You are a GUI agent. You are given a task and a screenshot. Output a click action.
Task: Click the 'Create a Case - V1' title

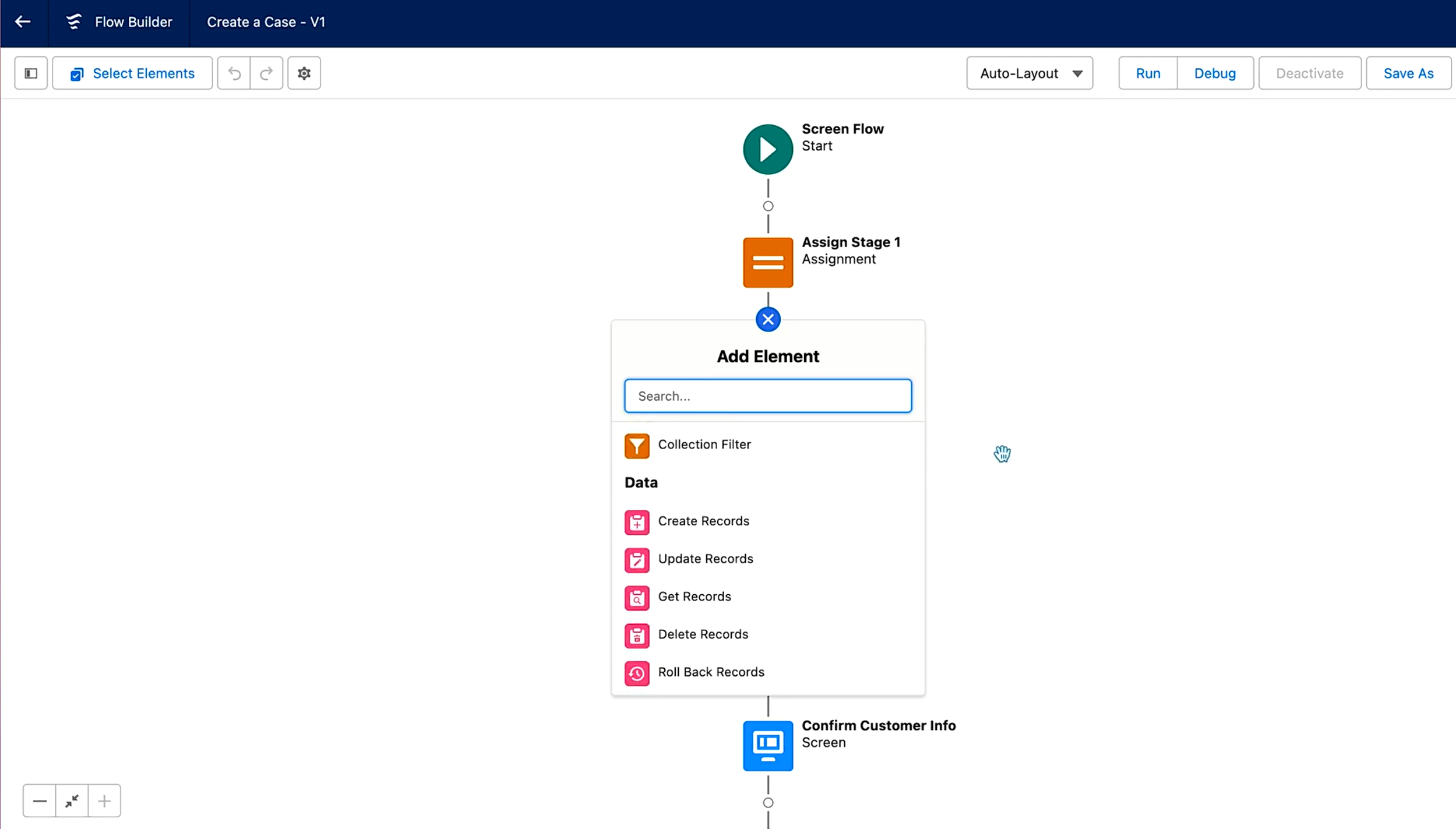pos(266,22)
